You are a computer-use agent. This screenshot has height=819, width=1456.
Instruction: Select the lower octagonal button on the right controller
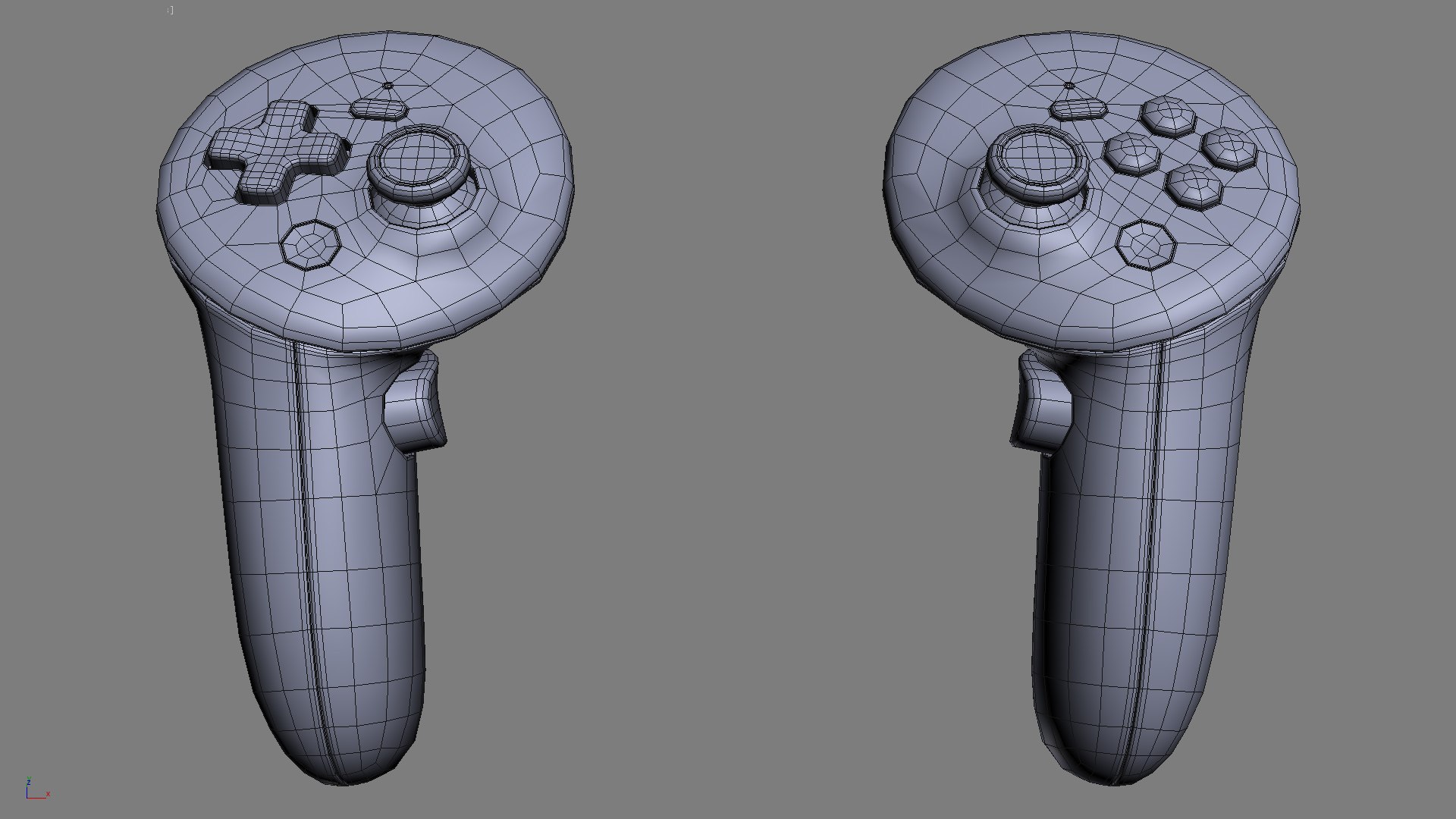1147,244
